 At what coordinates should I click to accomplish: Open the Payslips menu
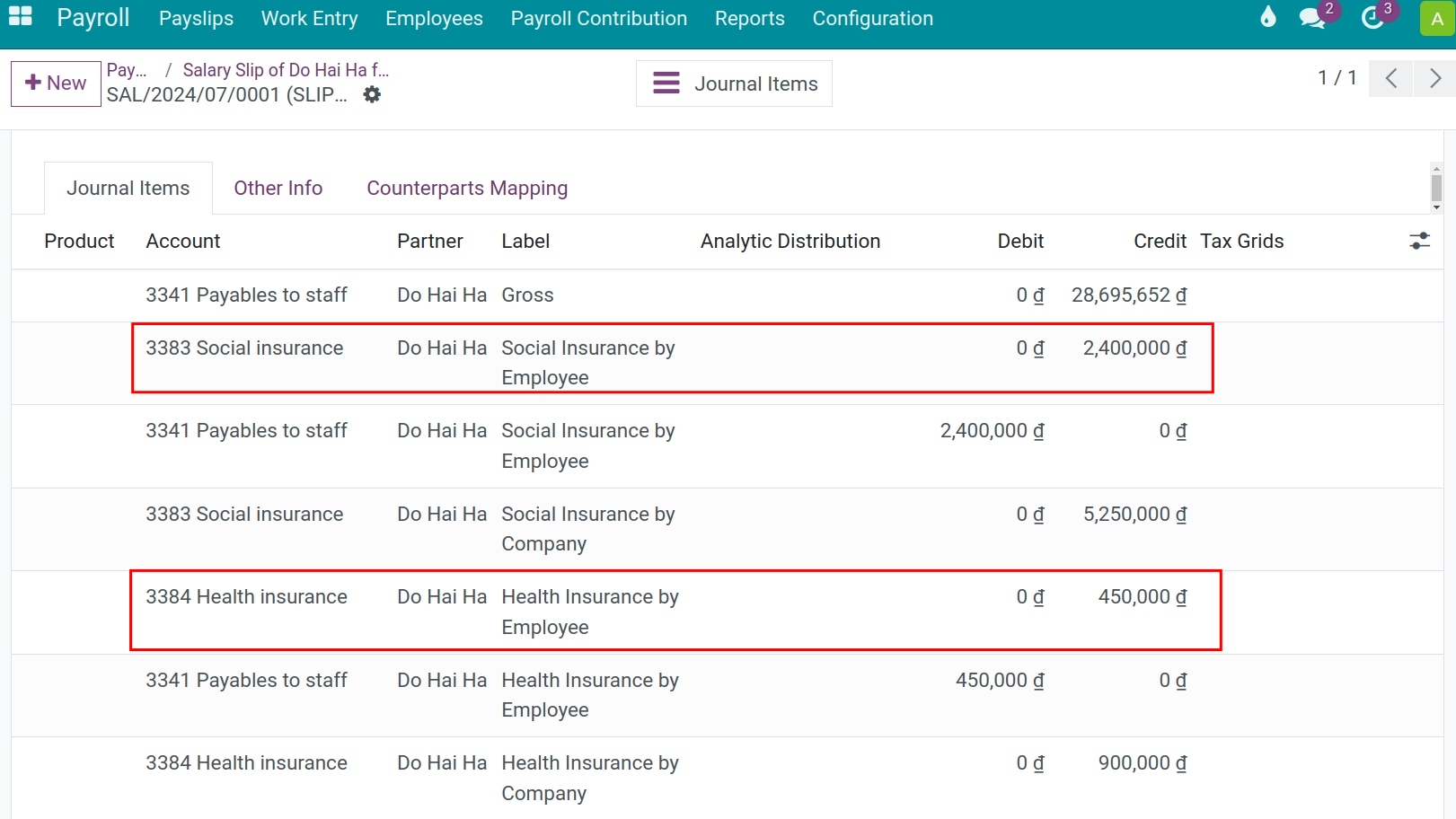point(196,18)
